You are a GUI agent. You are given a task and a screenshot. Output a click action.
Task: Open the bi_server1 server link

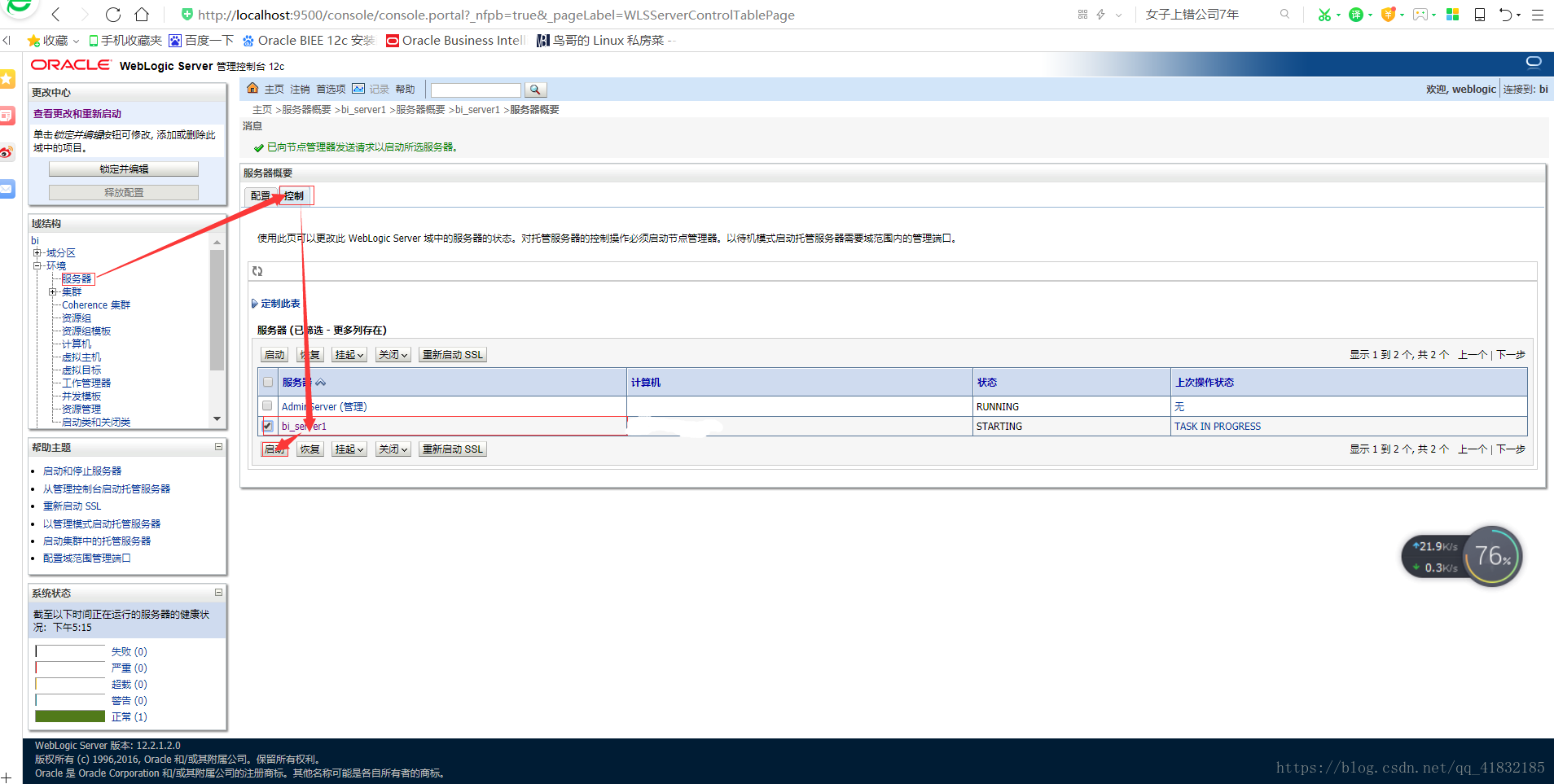304,426
